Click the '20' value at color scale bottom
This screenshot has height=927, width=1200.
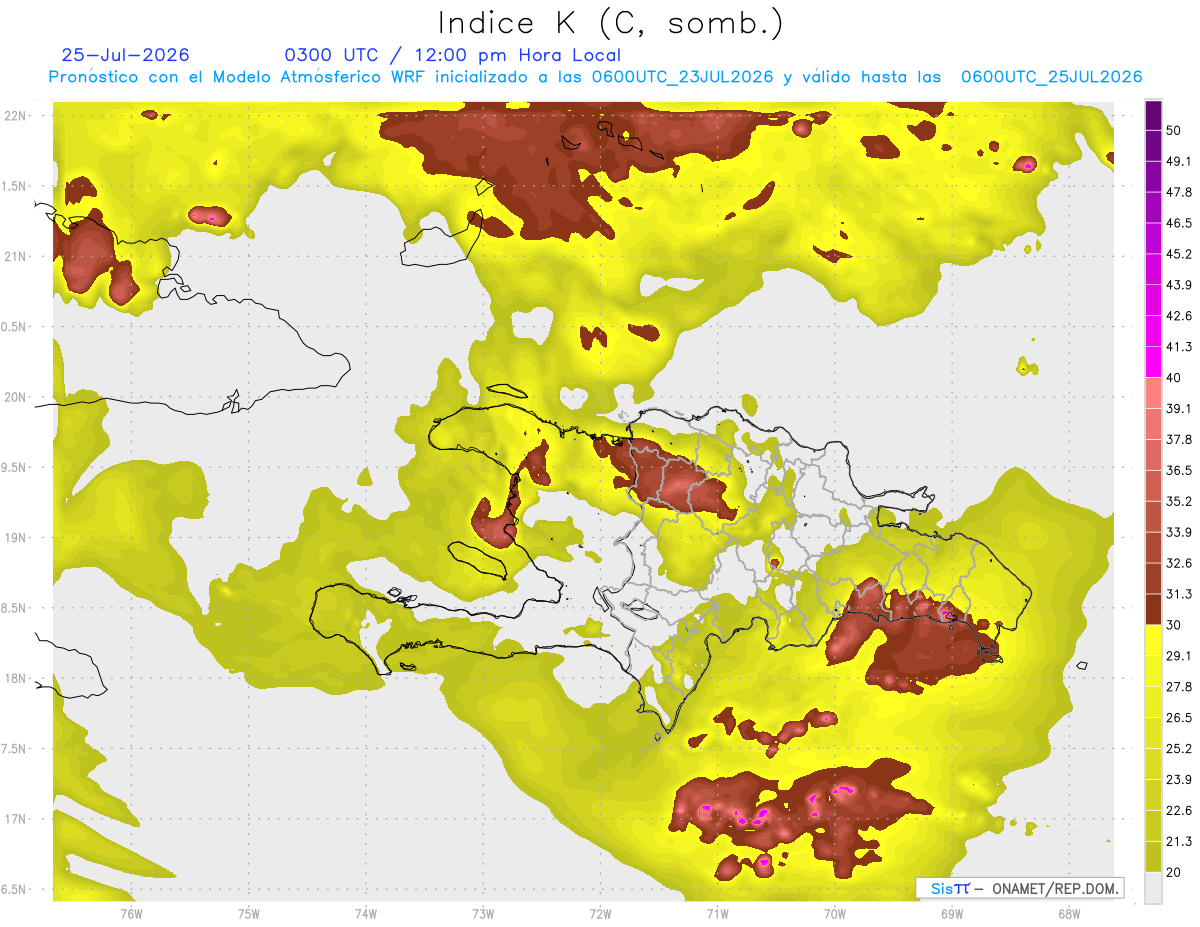(x=1174, y=872)
